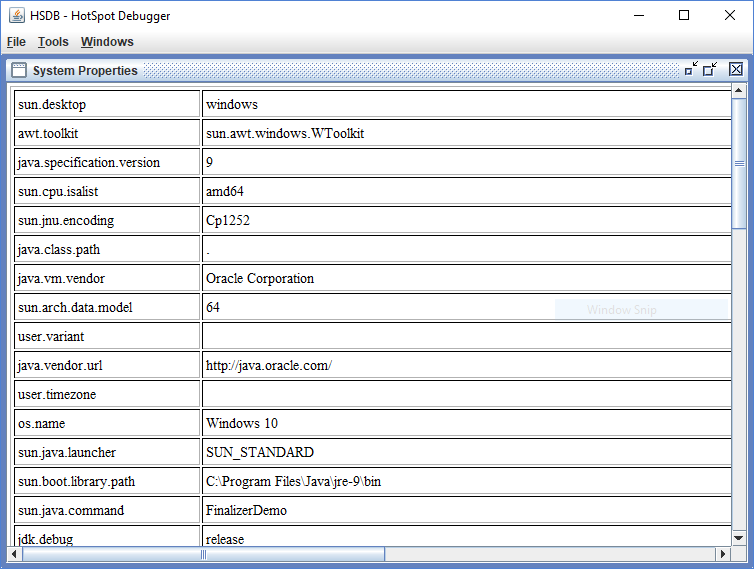Click the vertical scrollbar thumb
Image resolution: width=754 pixels, height=569 pixels.
(x=739, y=162)
